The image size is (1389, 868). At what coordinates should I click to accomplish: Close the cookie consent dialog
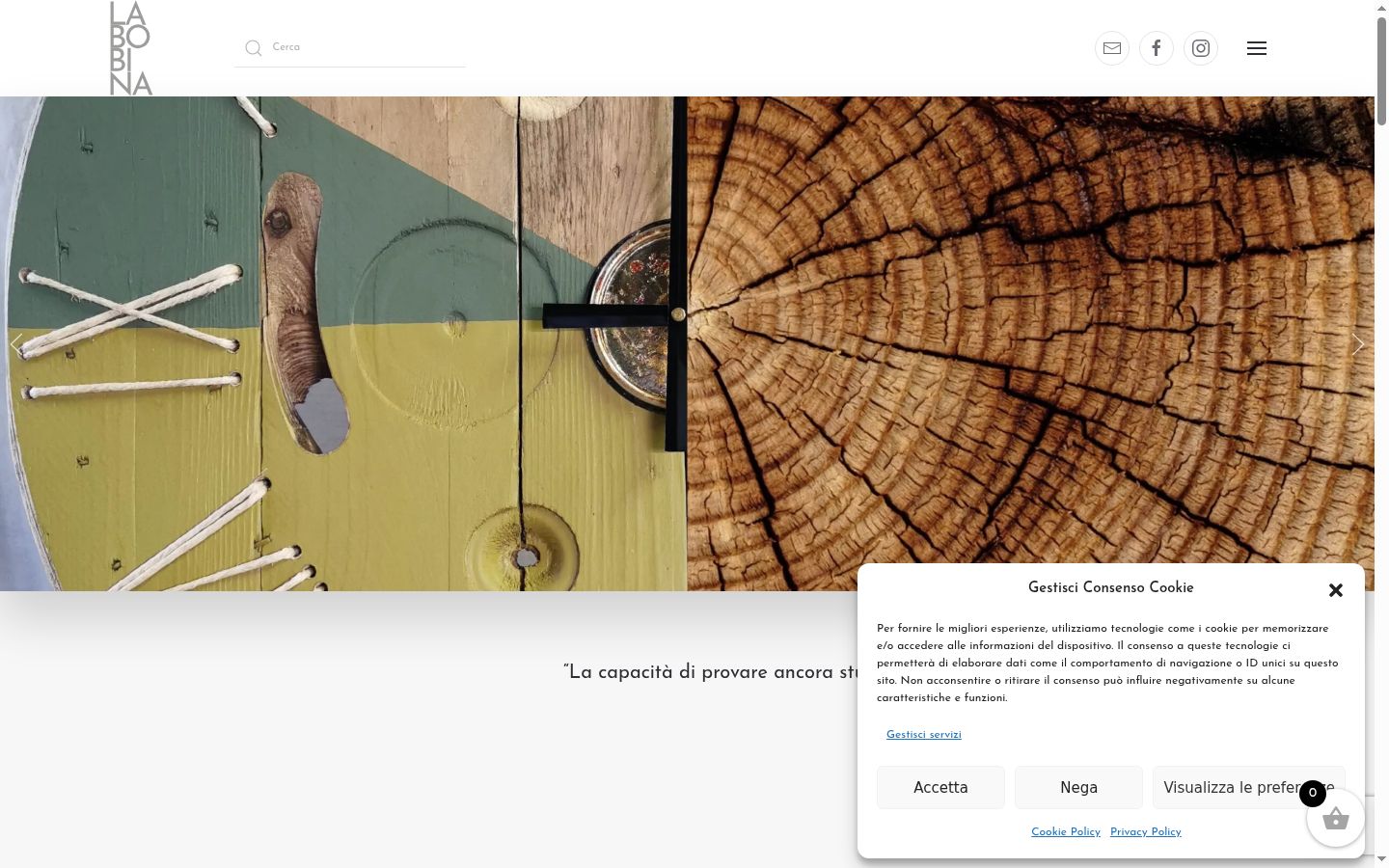(x=1336, y=590)
